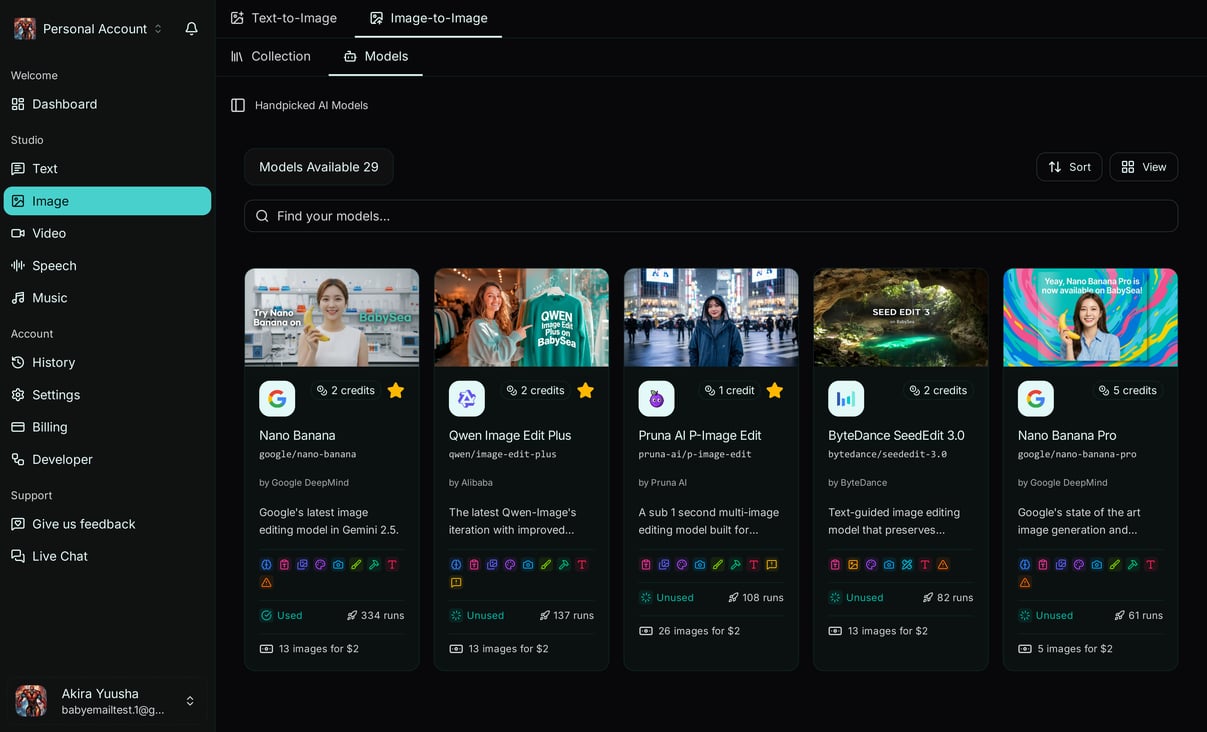Open Billing from the sidebar
This screenshot has height=732, width=1207.
tap(49, 427)
